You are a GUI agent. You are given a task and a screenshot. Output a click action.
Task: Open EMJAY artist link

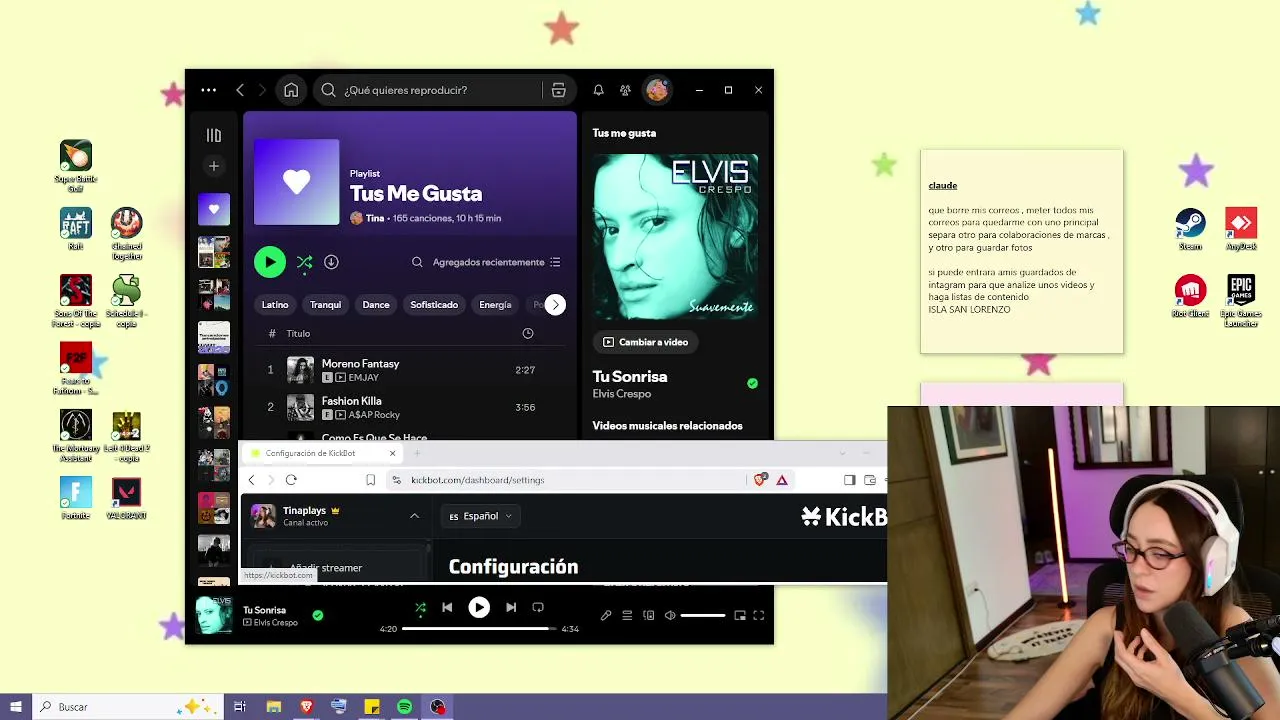click(364, 378)
